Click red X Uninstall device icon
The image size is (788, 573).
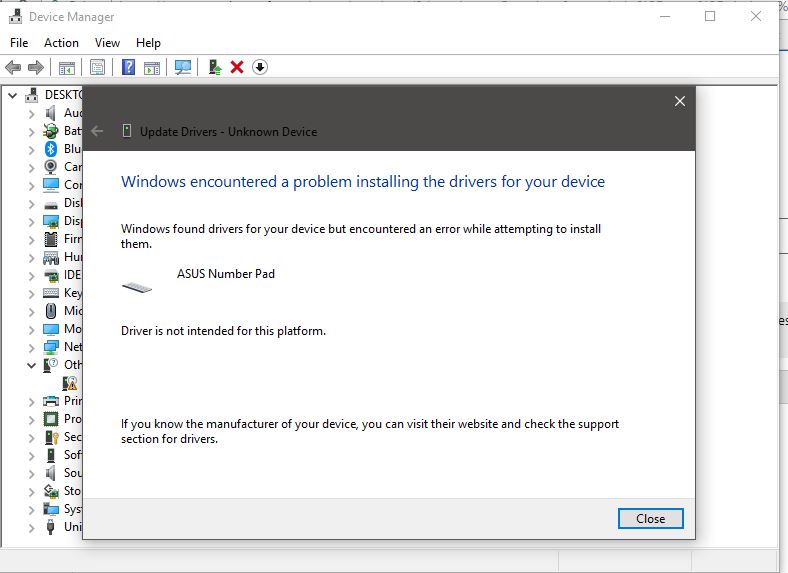[x=237, y=67]
